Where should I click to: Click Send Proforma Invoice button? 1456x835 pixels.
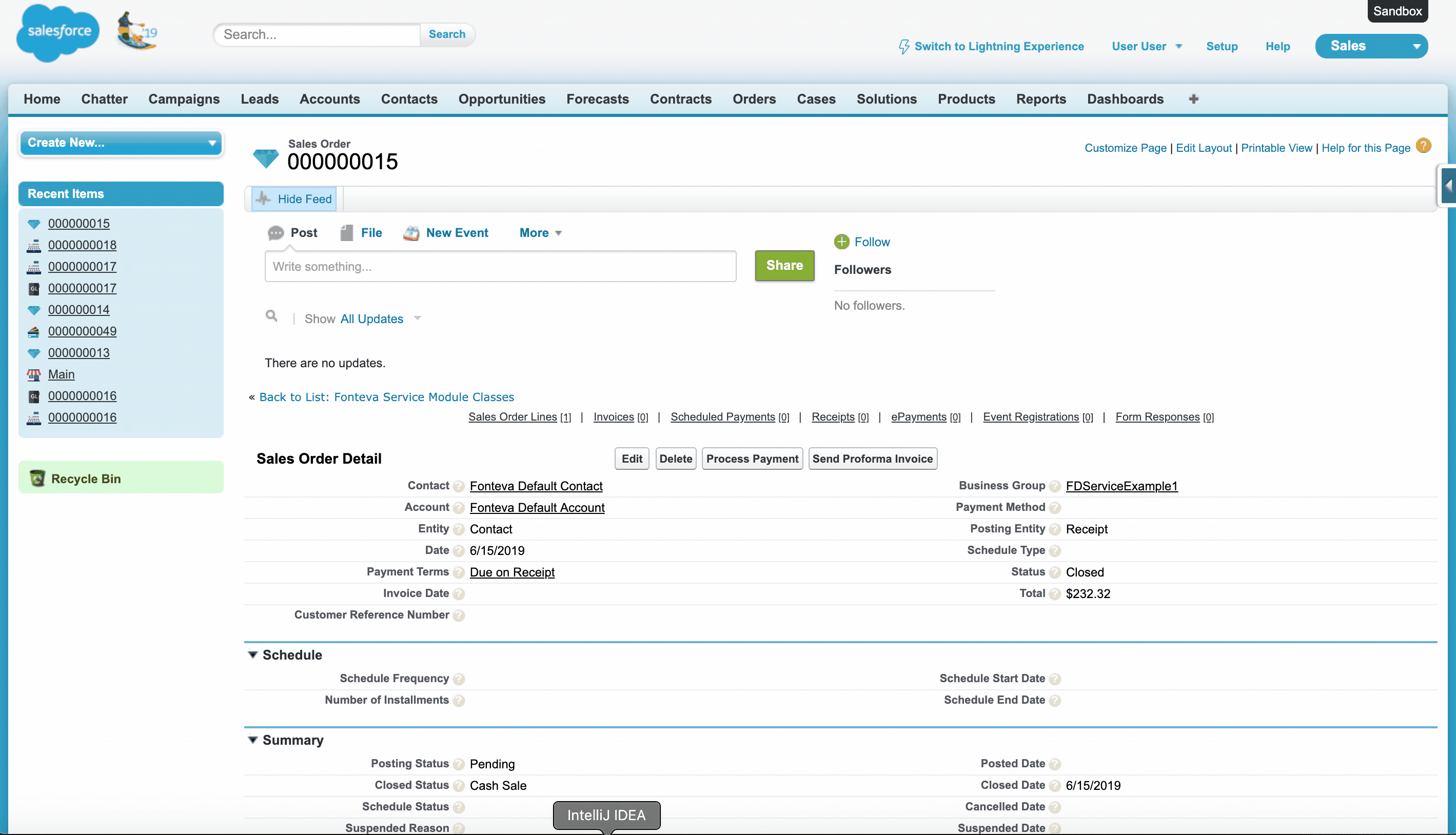click(x=873, y=459)
